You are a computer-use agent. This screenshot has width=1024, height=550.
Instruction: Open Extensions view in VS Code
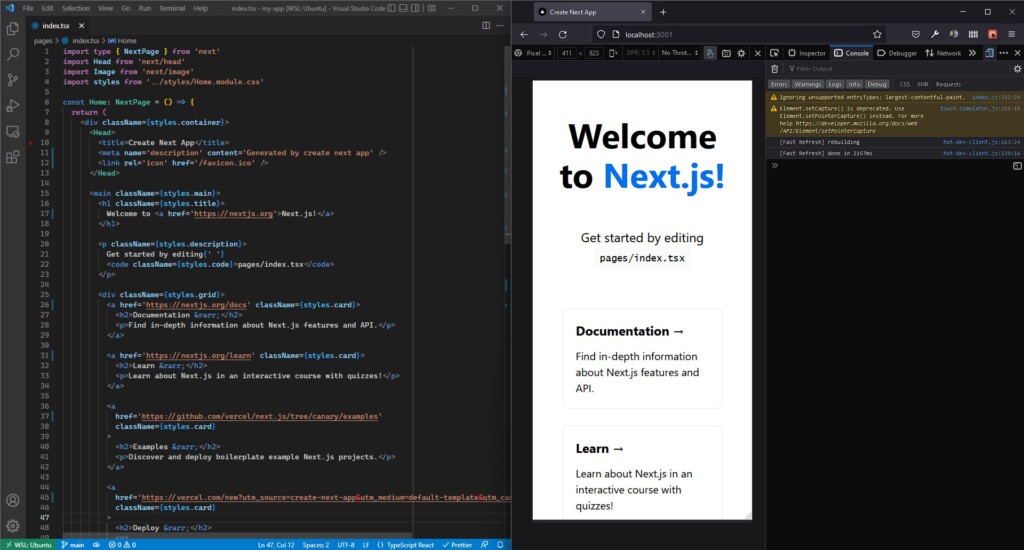click(12, 157)
